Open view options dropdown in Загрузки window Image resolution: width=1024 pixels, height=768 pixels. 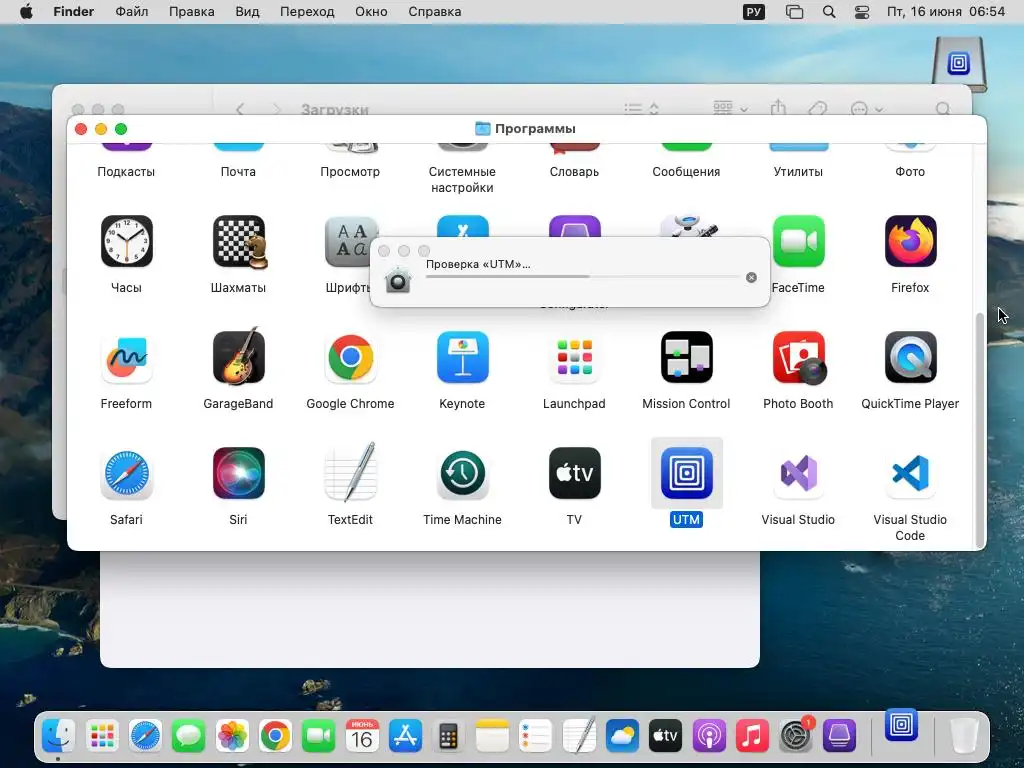coord(641,108)
